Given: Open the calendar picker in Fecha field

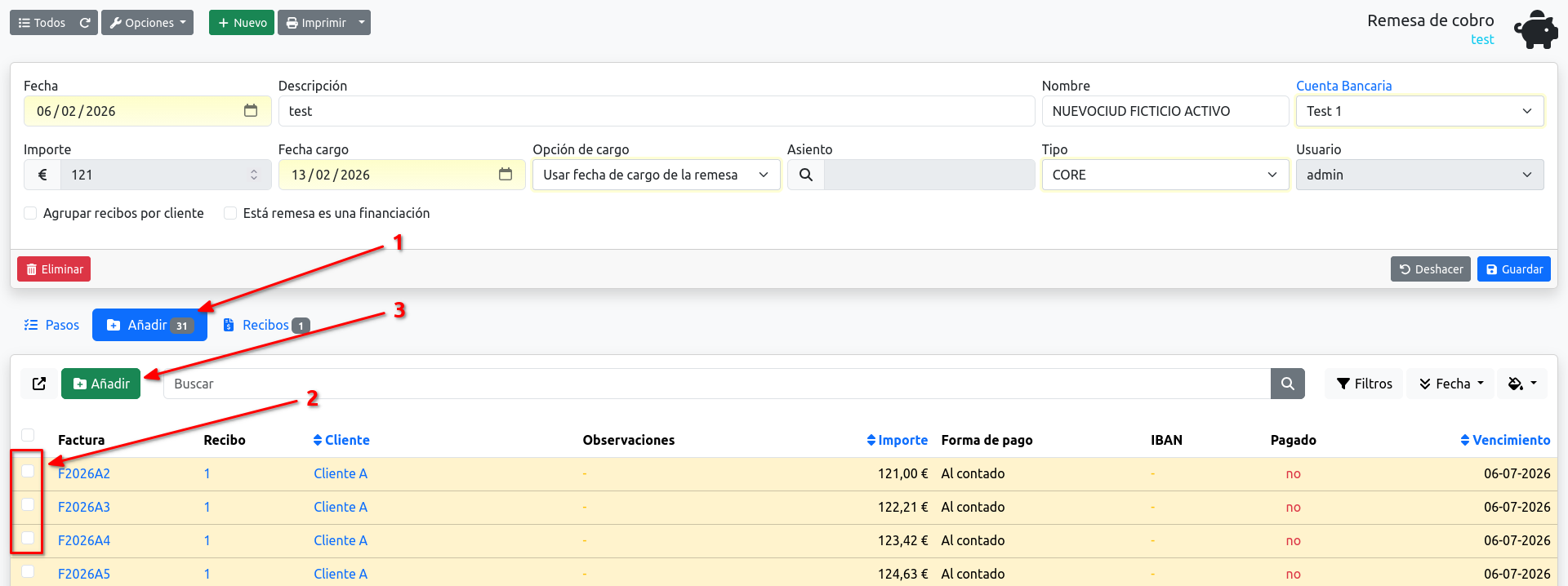Looking at the screenshot, I should pyautogui.click(x=251, y=110).
